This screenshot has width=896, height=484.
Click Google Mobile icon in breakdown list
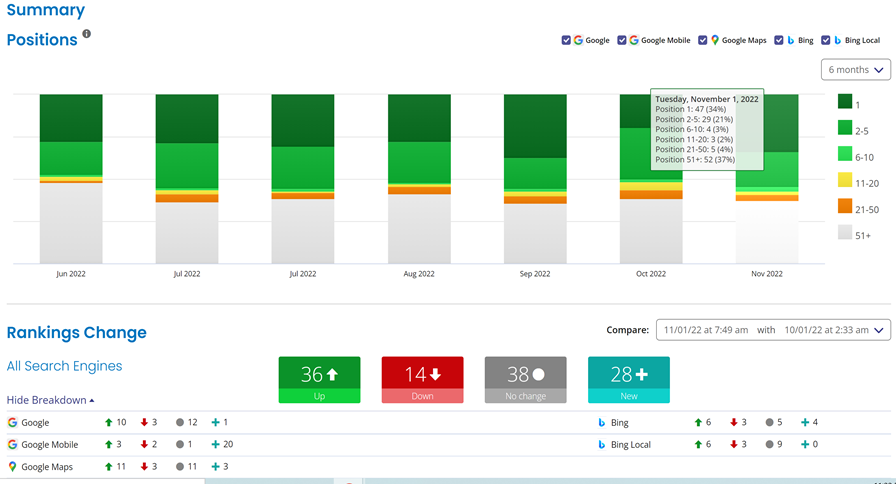coord(13,445)
